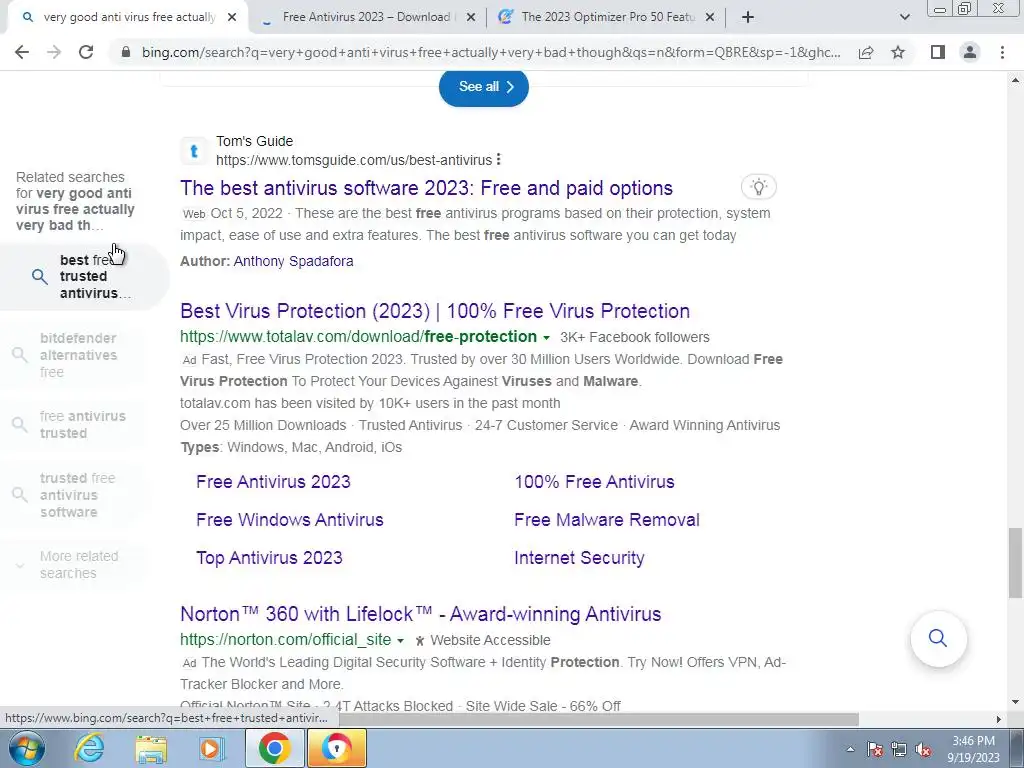Click the Website Accessible label
The image size is (1024, 768).
click(490, 641)
